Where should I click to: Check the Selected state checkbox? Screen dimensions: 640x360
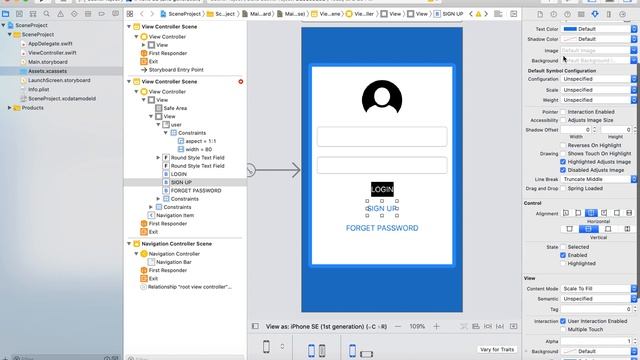(563, 247)
